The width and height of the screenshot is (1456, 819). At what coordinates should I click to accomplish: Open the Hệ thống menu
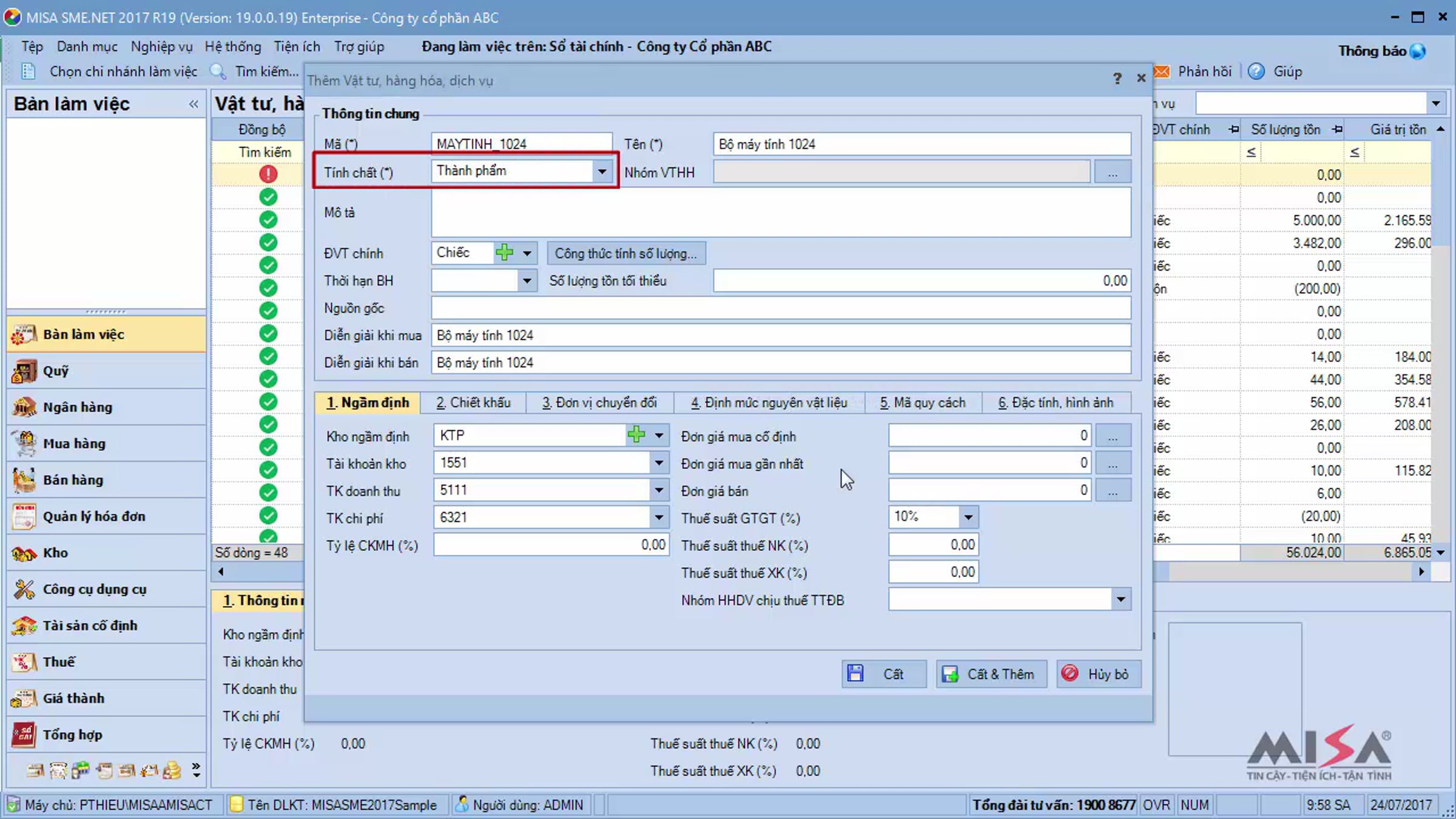(233, 47)
